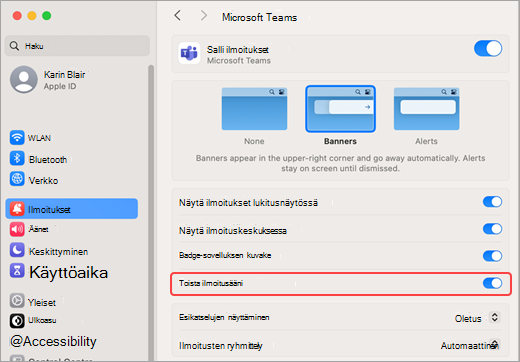Screen dimensions: 520x362
Task: Click the Ulkoasu appearance icon
Action: pos(17,321)
